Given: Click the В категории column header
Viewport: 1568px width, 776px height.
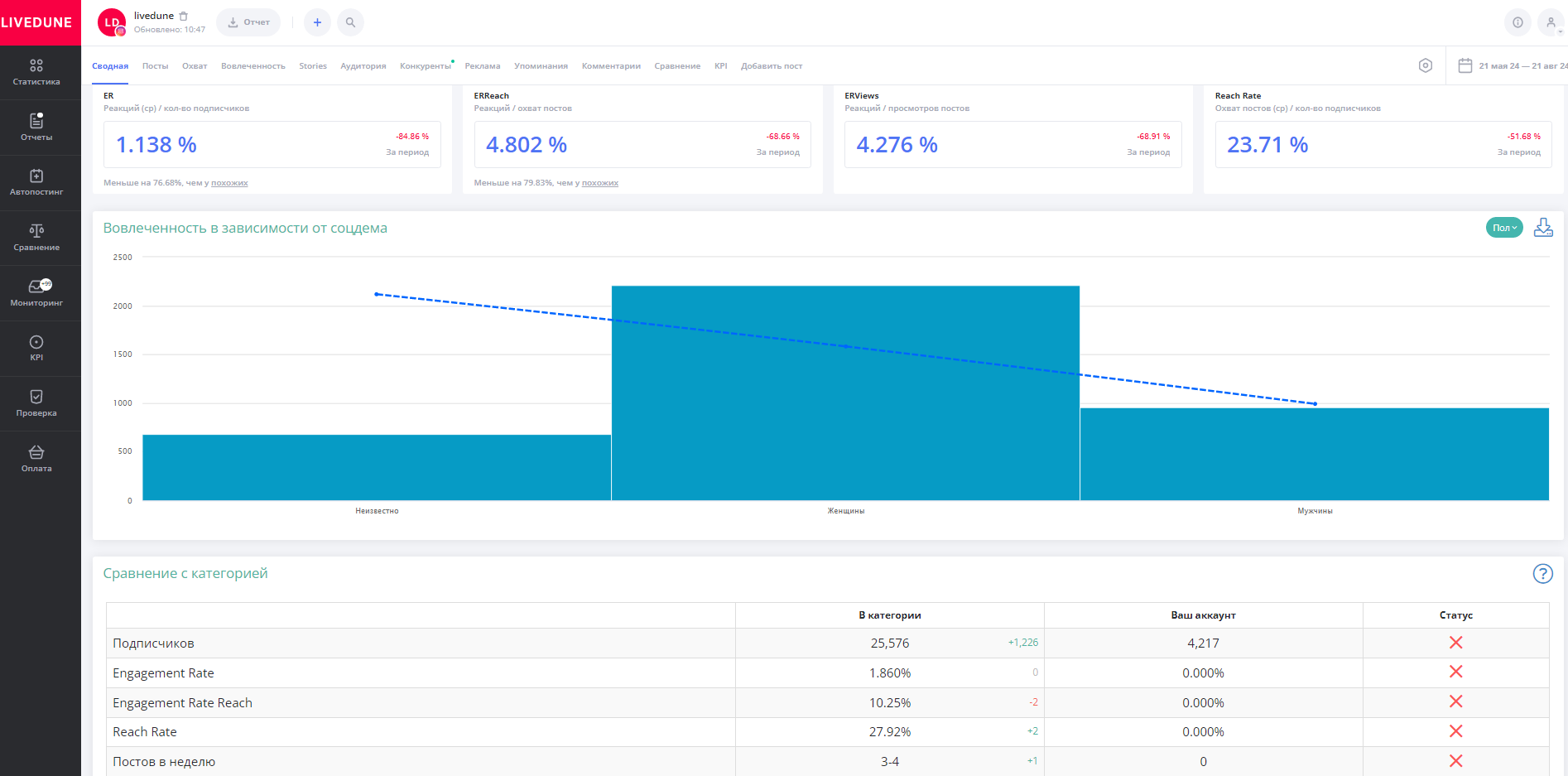Looking at the screenshot, I should (890, 615).
